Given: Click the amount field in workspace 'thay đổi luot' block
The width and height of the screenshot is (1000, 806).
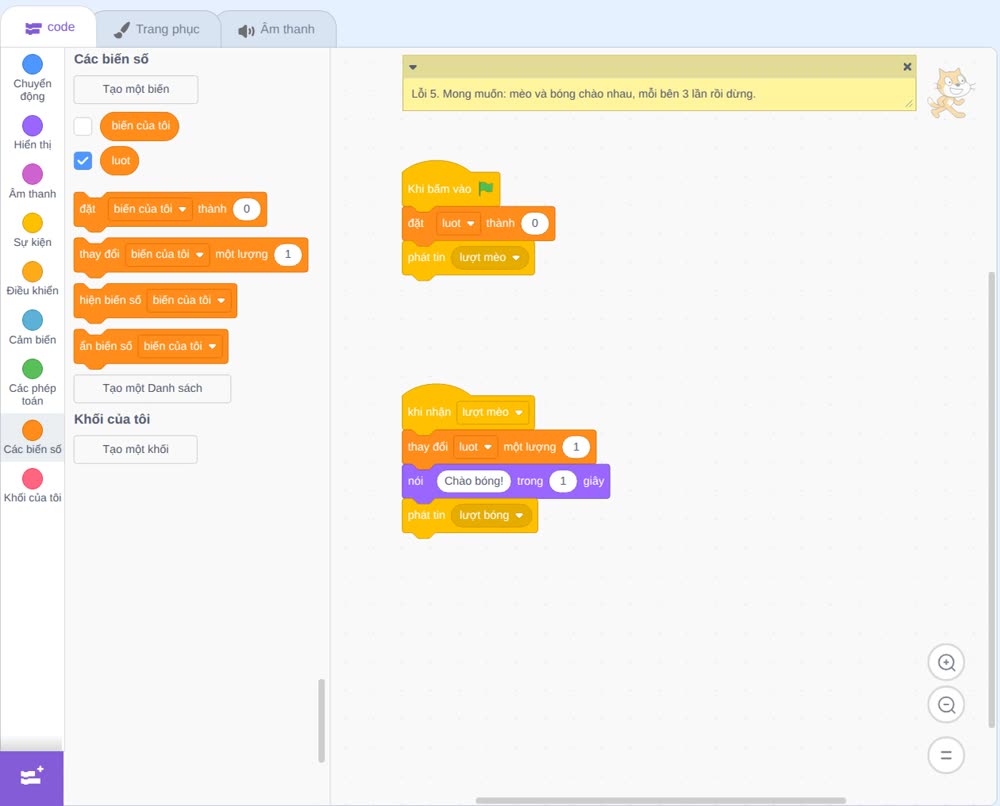Looking at the screenshot, I should click(576, 447).
